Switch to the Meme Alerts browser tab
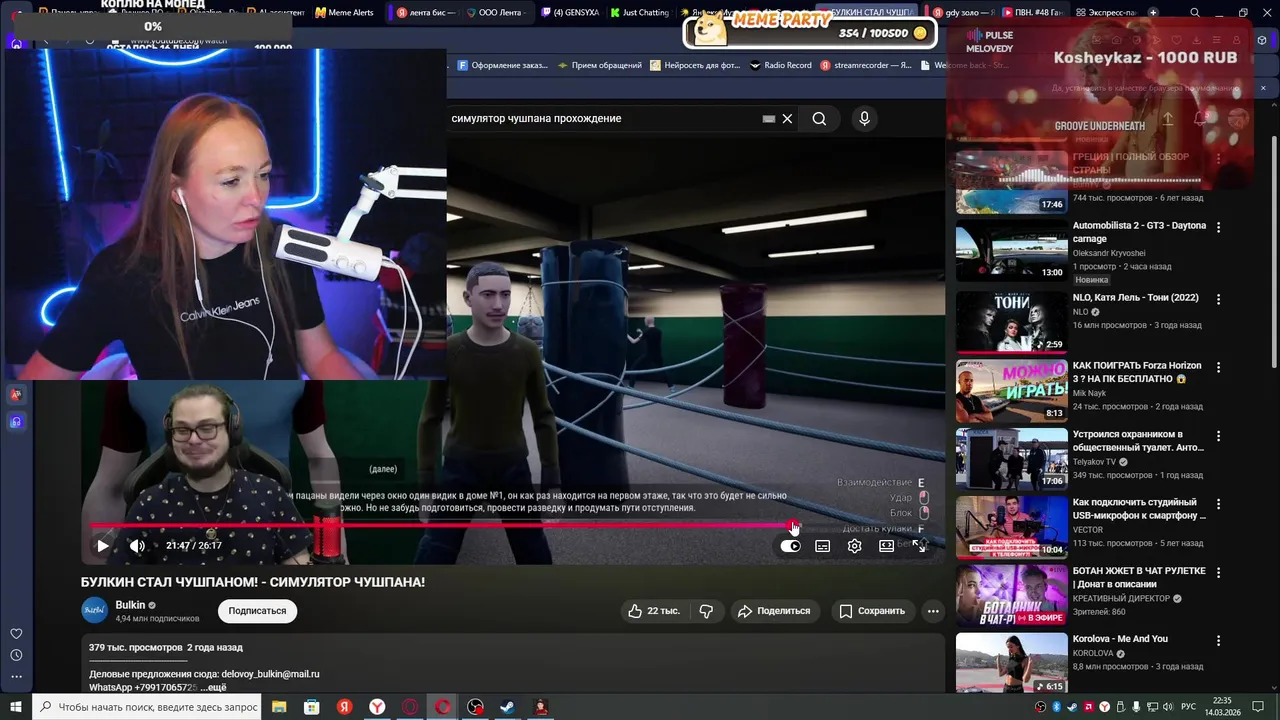Viewport: 1280px width, 720px height. (344, 13)
